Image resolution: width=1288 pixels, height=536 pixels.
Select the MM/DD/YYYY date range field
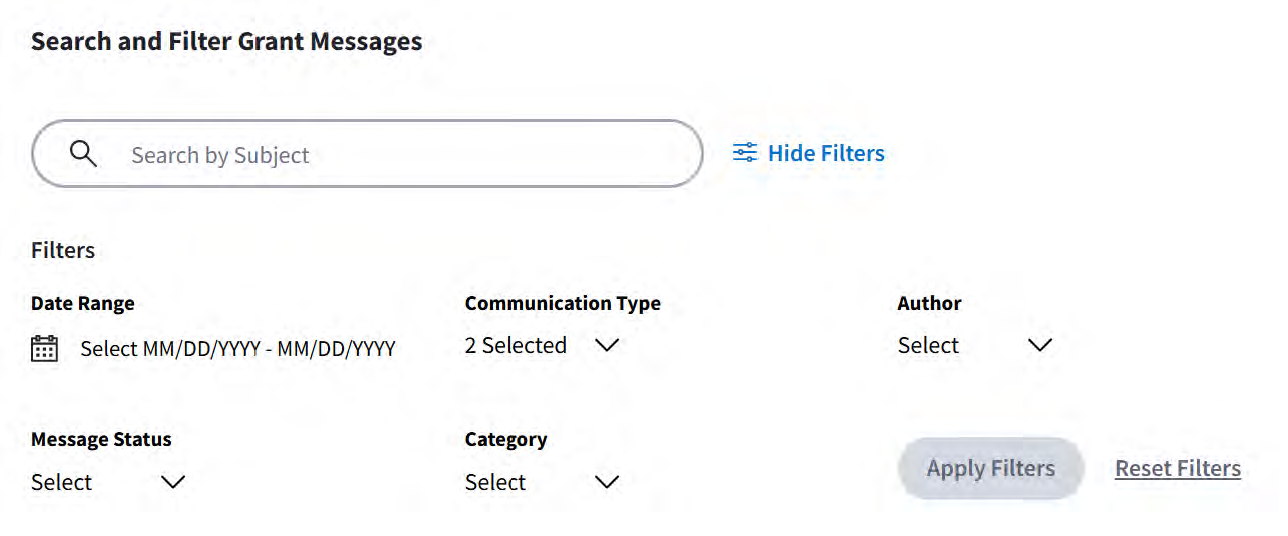[x=238, y=349]
